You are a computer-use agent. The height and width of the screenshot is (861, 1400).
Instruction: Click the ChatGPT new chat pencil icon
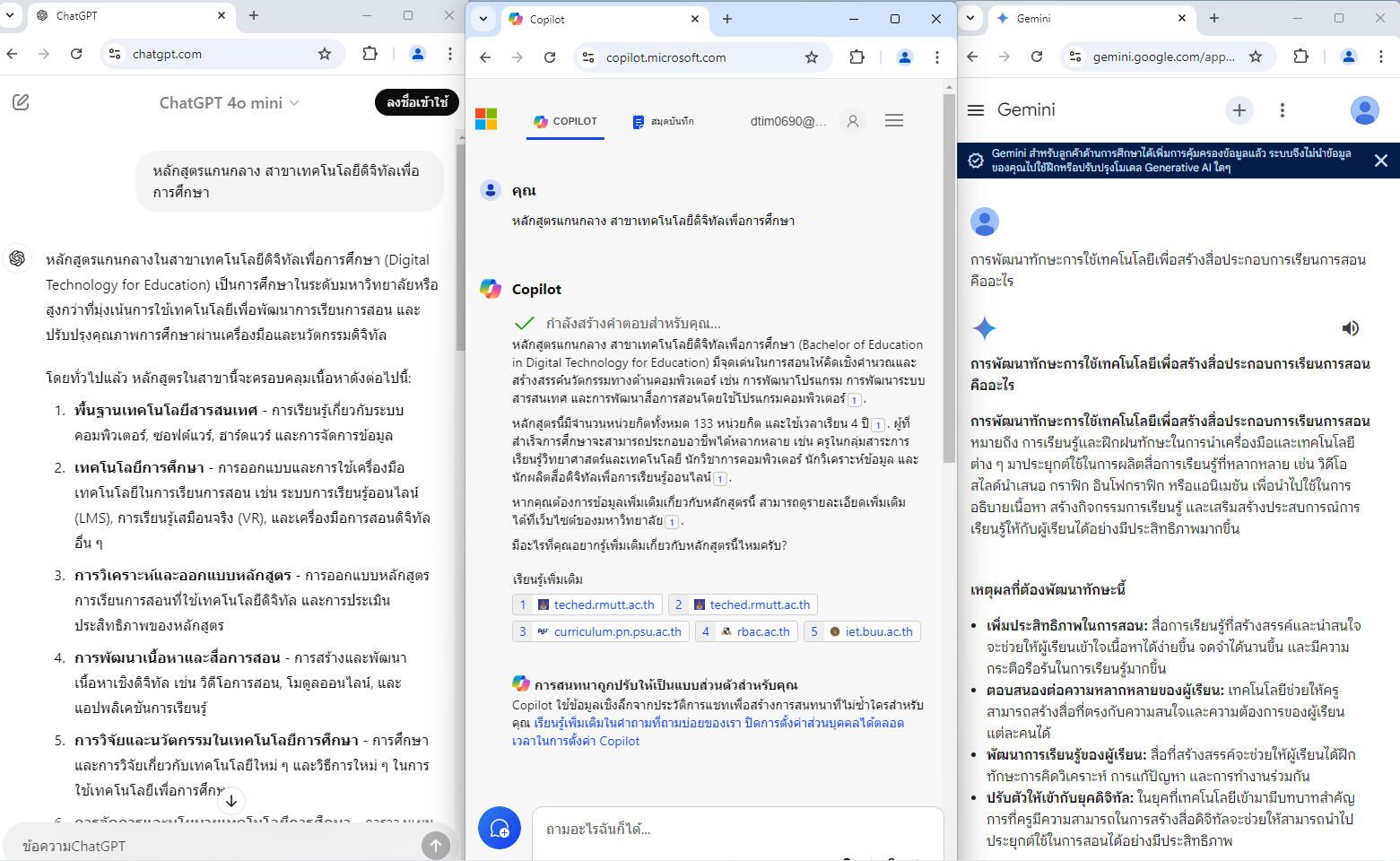click(21, 102)
